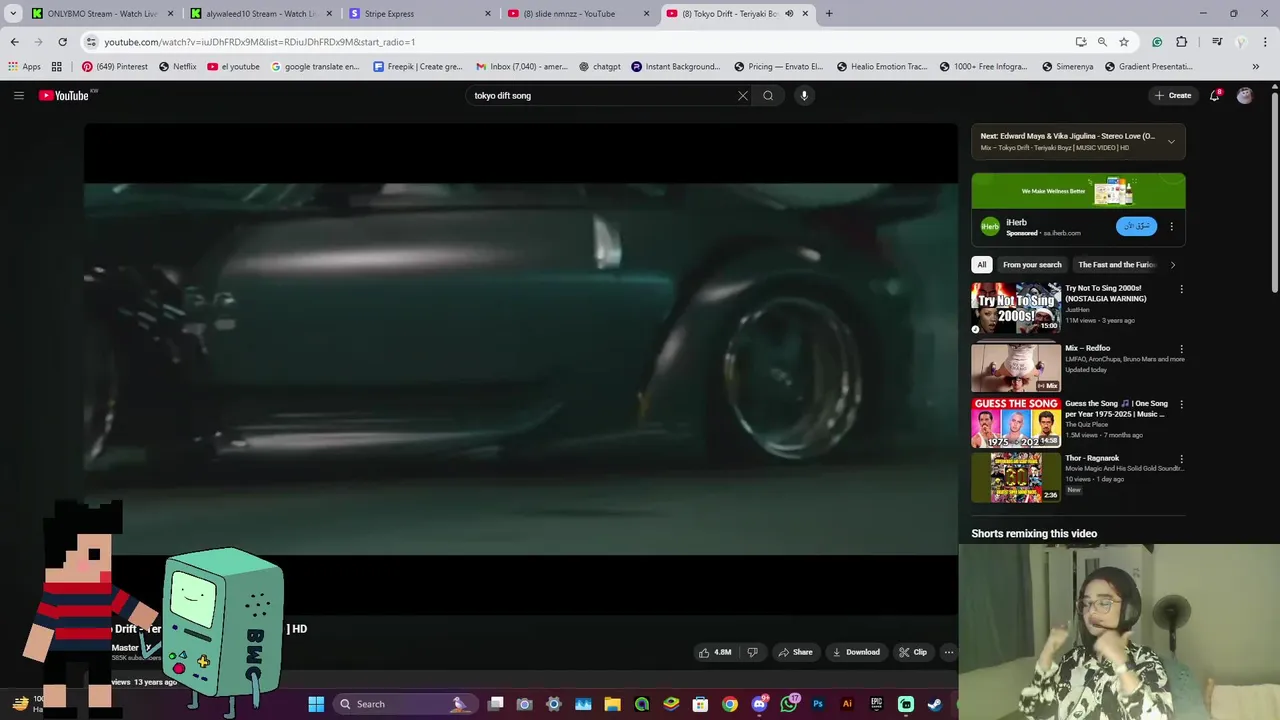
Task: Open Chrome three-dot menu
Action: tap(1265, 42)
